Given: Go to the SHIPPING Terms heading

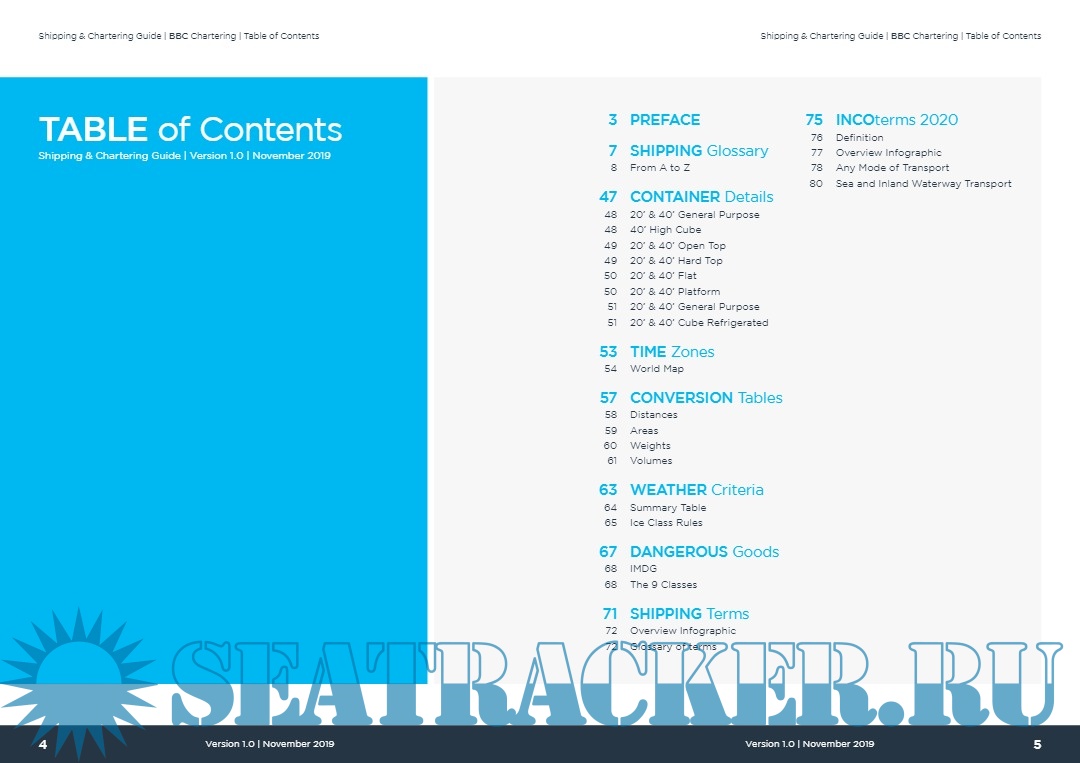Looking at the screenshot, I should point(688,614).
